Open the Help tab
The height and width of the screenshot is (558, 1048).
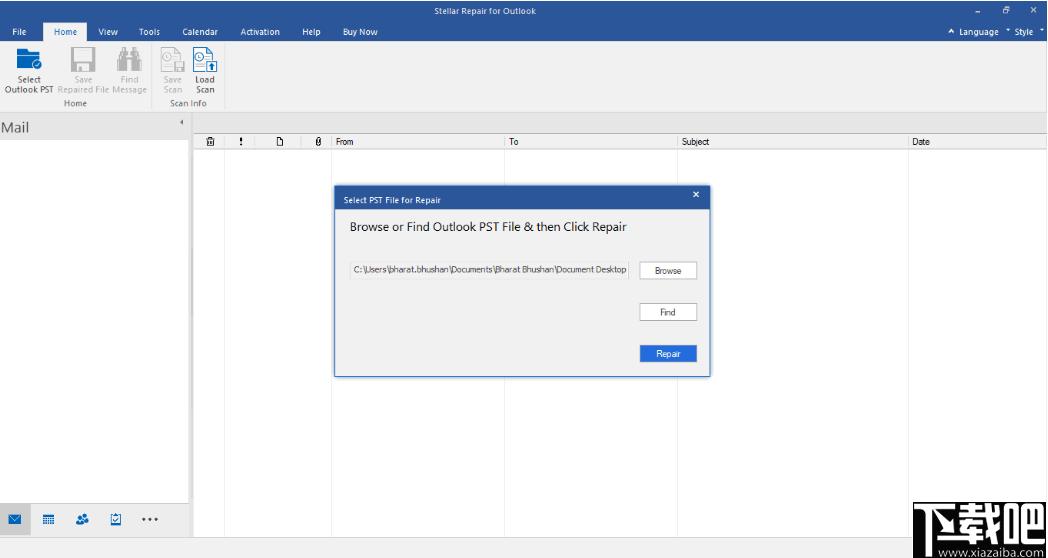tap(311, 31)
